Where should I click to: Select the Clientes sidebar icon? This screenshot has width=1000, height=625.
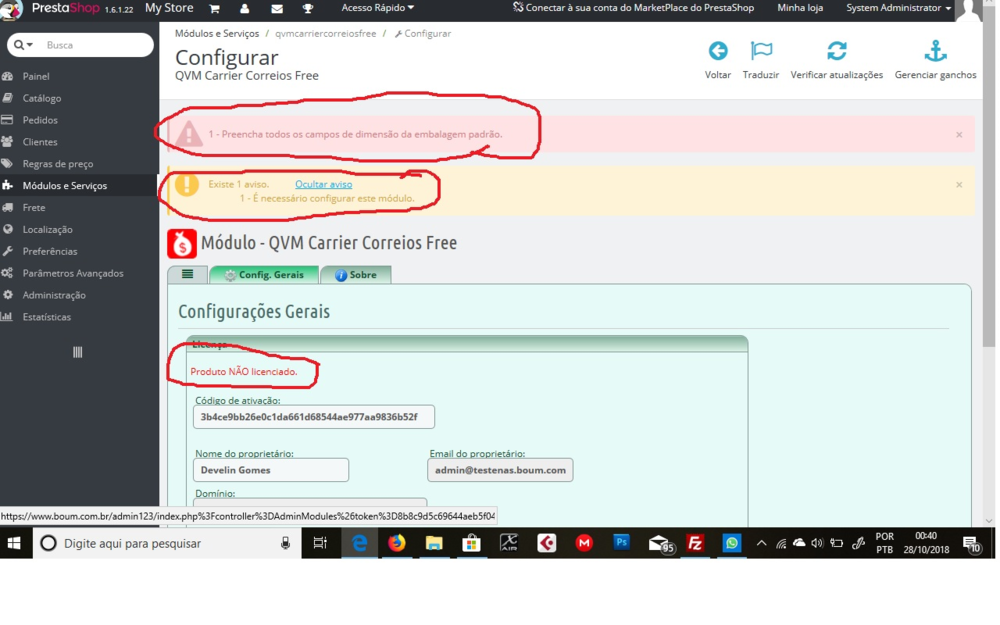(12, 141)
